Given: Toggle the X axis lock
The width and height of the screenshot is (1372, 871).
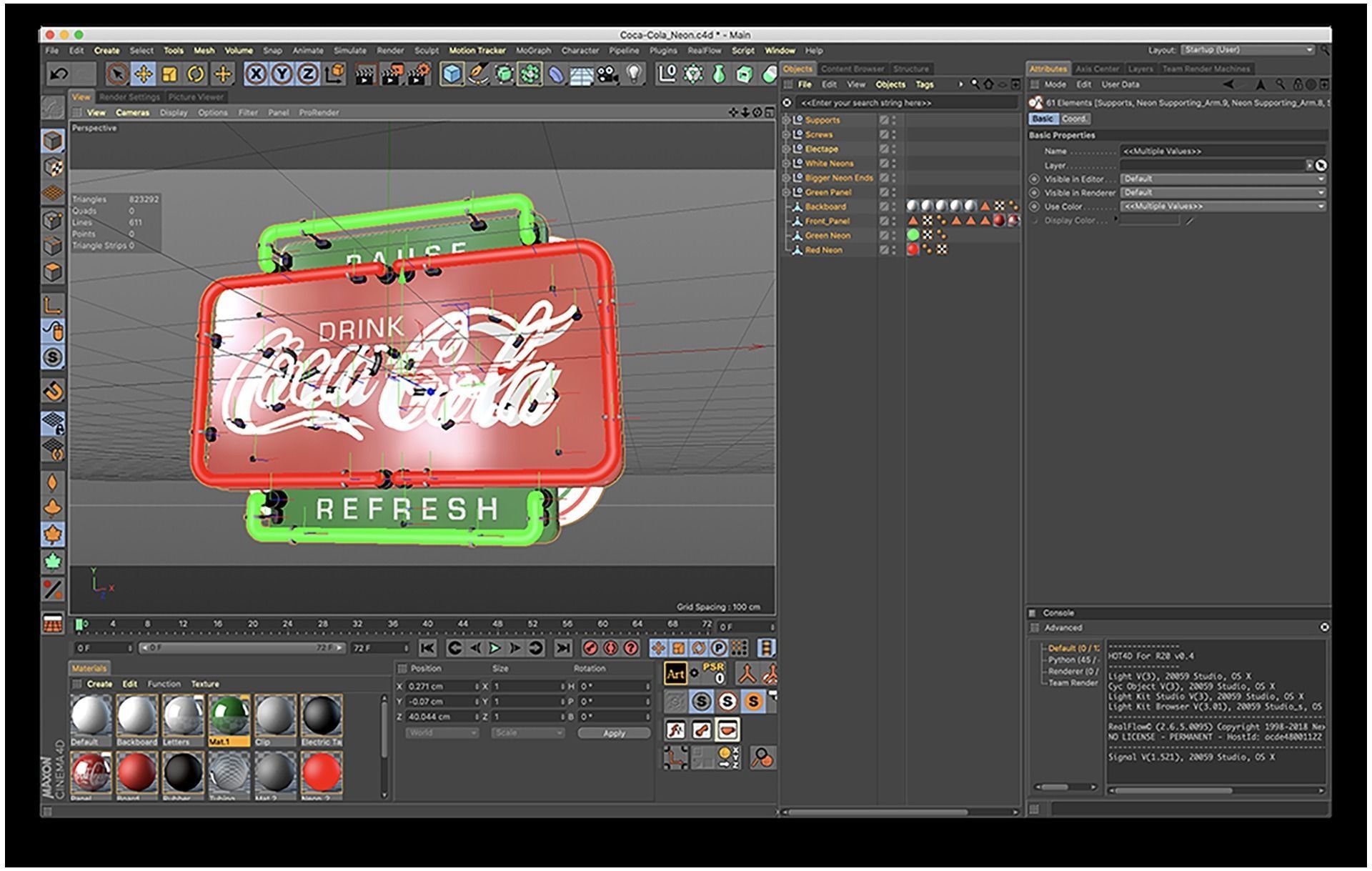Looking at the screenshot, I should (x=257, y=74).
